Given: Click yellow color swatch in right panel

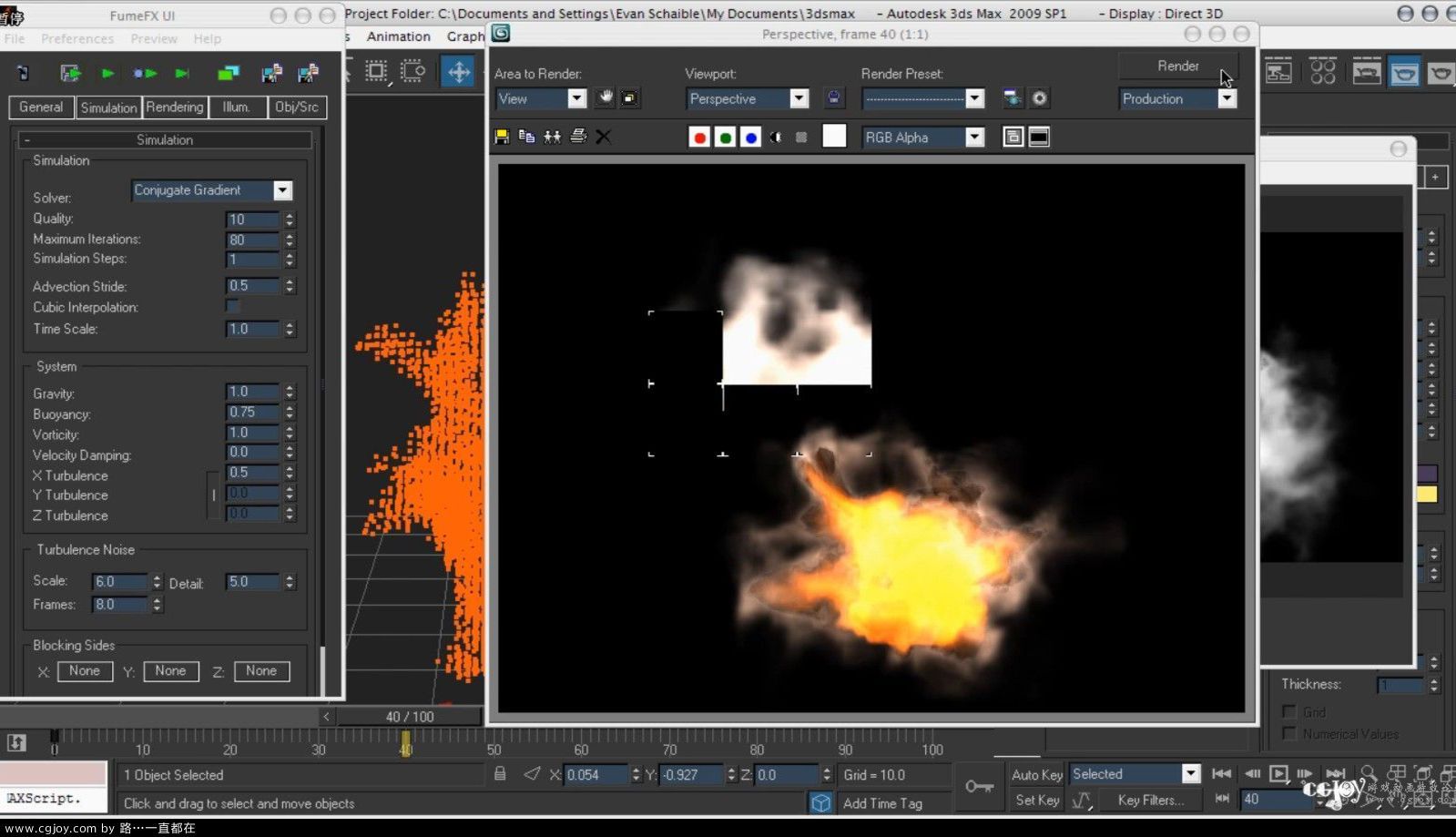Looking at the screenshot, I should tap(1426, 495).
